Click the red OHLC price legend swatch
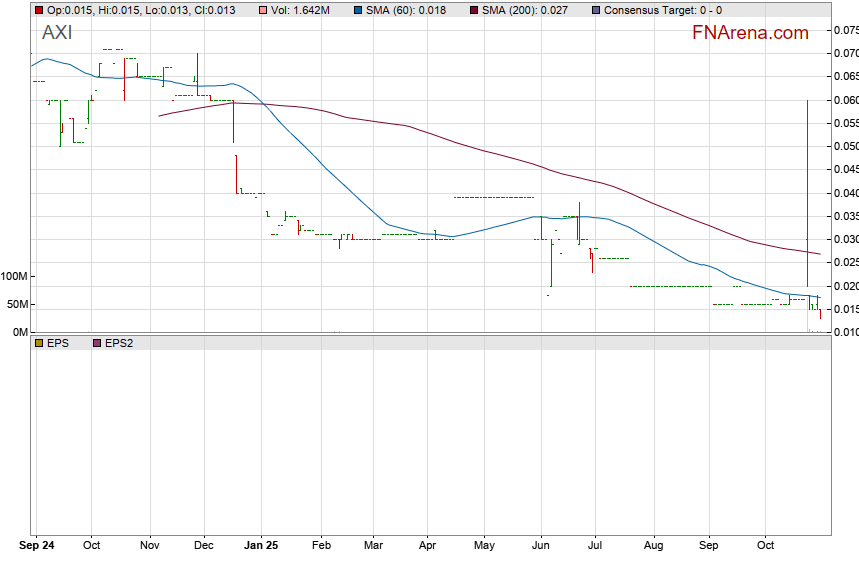 [39, 10]
